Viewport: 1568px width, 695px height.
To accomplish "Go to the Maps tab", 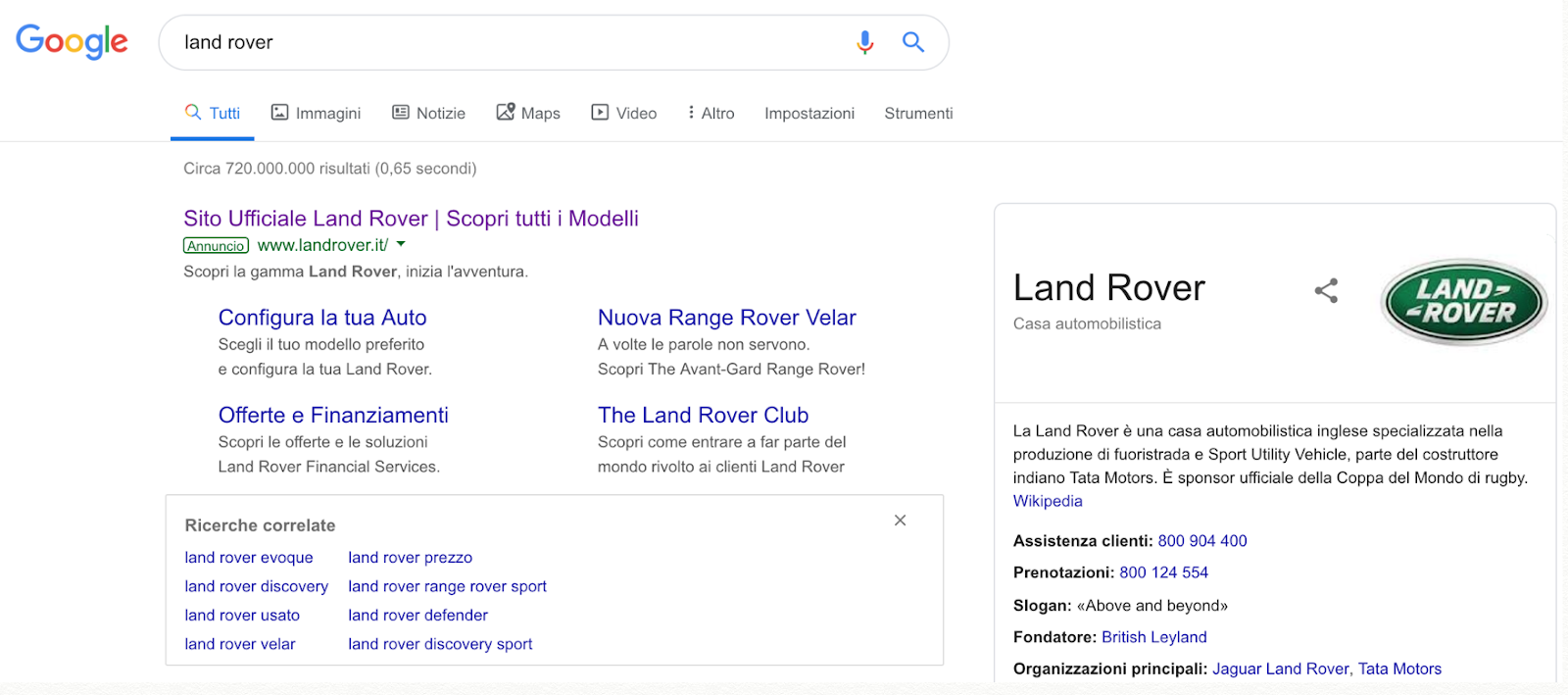I will pyautogui.click(x=528, y=114).
